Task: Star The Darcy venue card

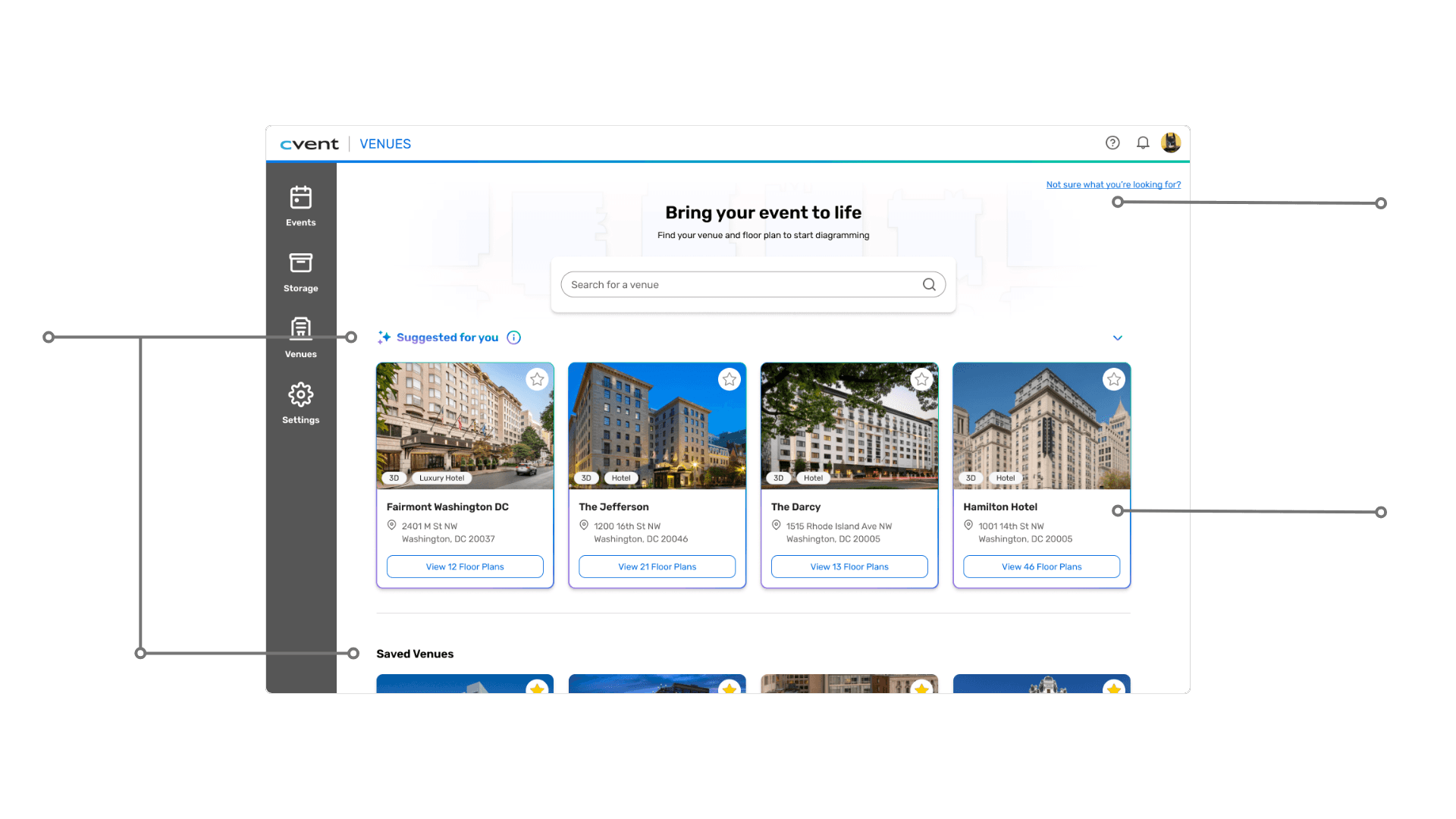Action: pos(921,379)
